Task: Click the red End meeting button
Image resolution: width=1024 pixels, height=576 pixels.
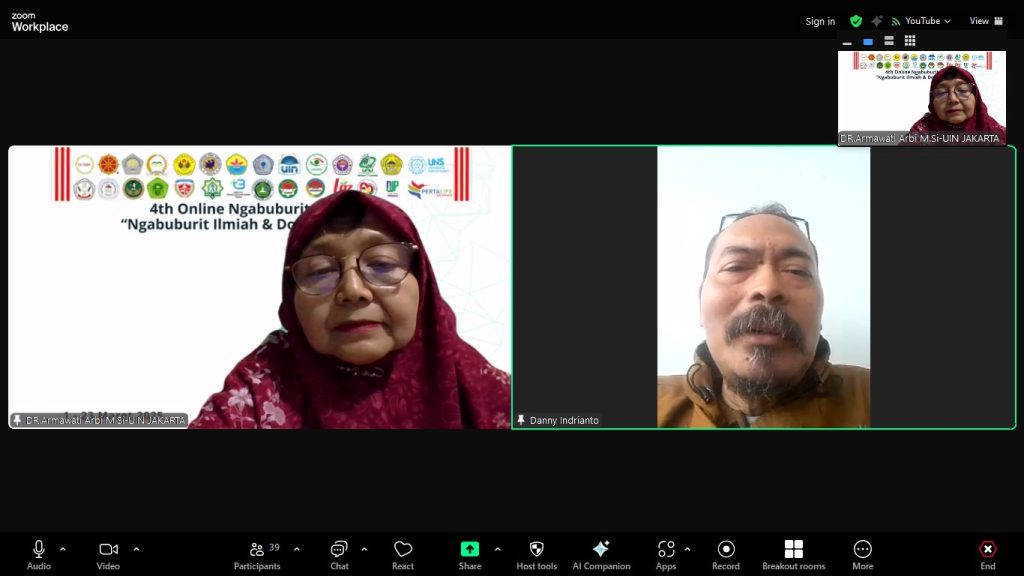Action: (988, 555)
